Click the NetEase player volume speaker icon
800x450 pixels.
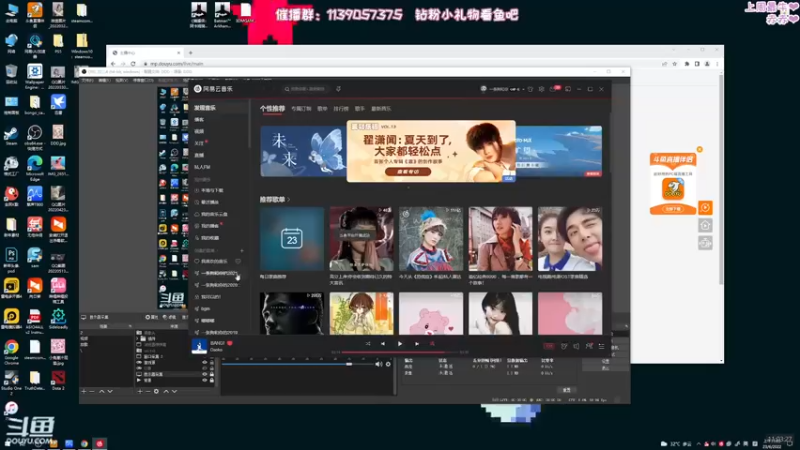pyautogui.click(x=576, y=346)
